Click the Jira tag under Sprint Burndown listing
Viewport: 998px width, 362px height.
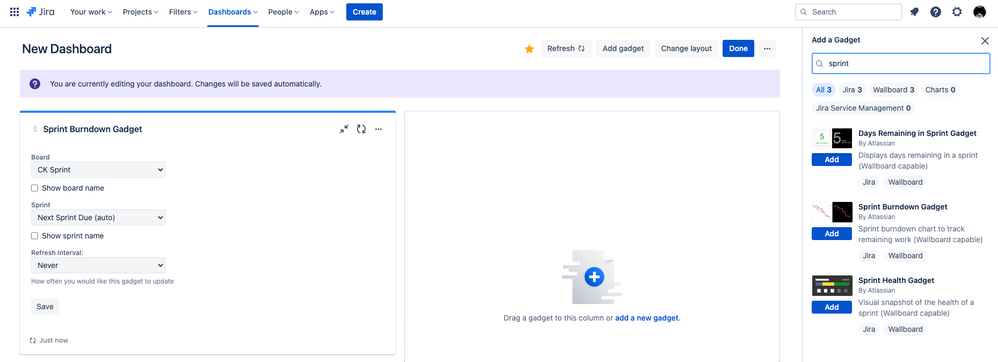pyautogui.click(x=868, y=256)
